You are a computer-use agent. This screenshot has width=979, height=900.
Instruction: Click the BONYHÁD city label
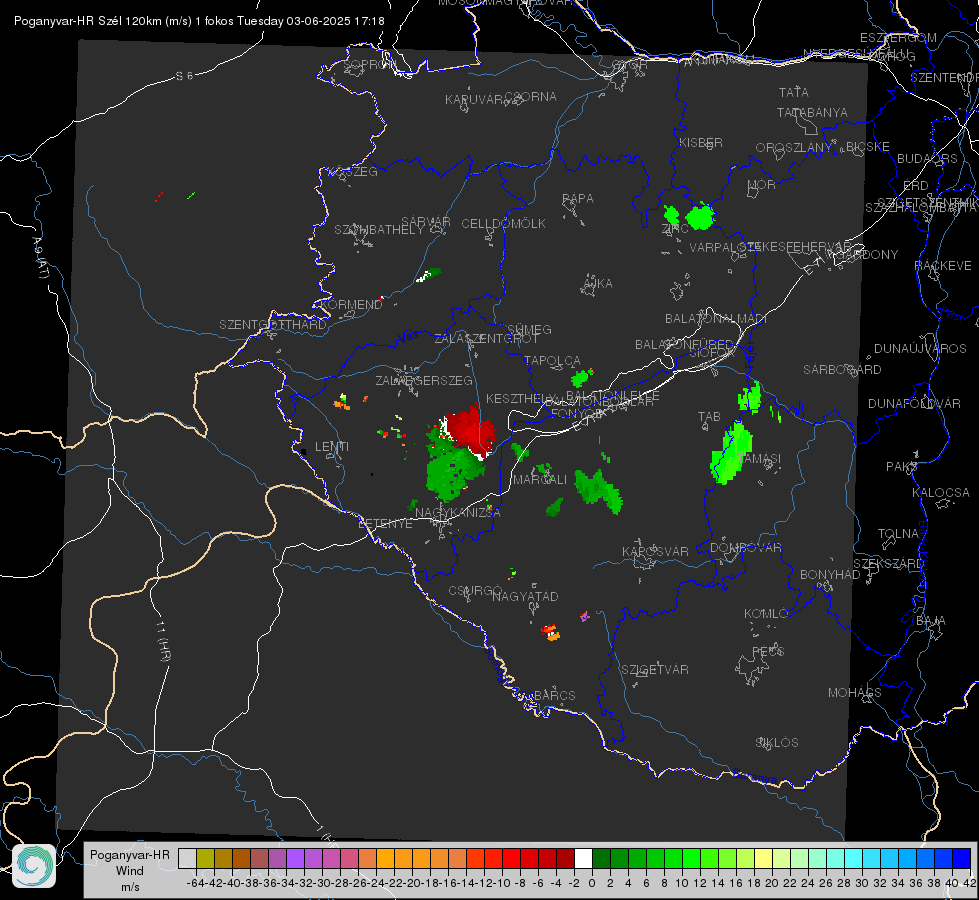[830, 575]
